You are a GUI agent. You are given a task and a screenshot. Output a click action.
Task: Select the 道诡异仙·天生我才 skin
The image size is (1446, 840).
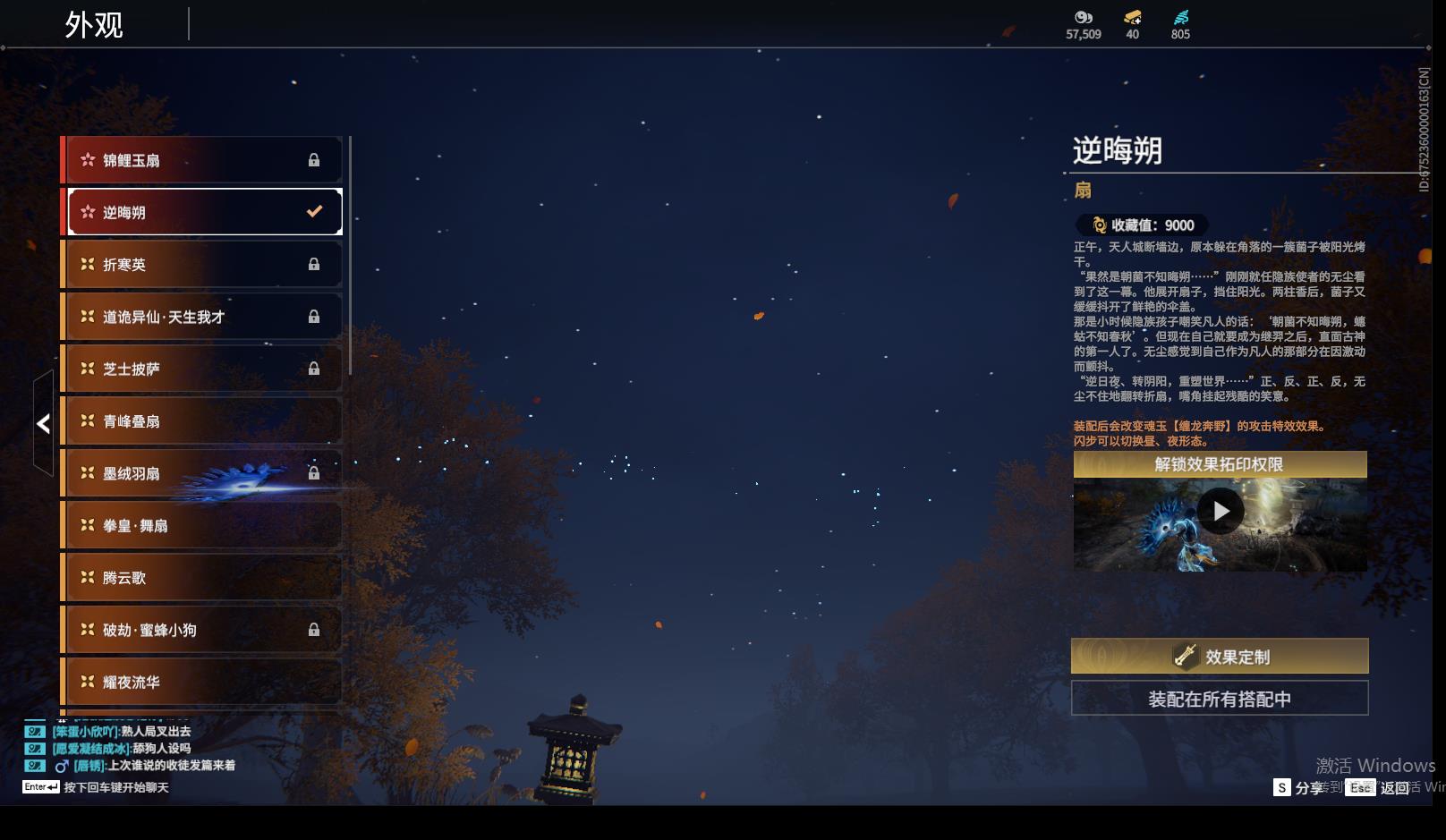click(201, 317)
